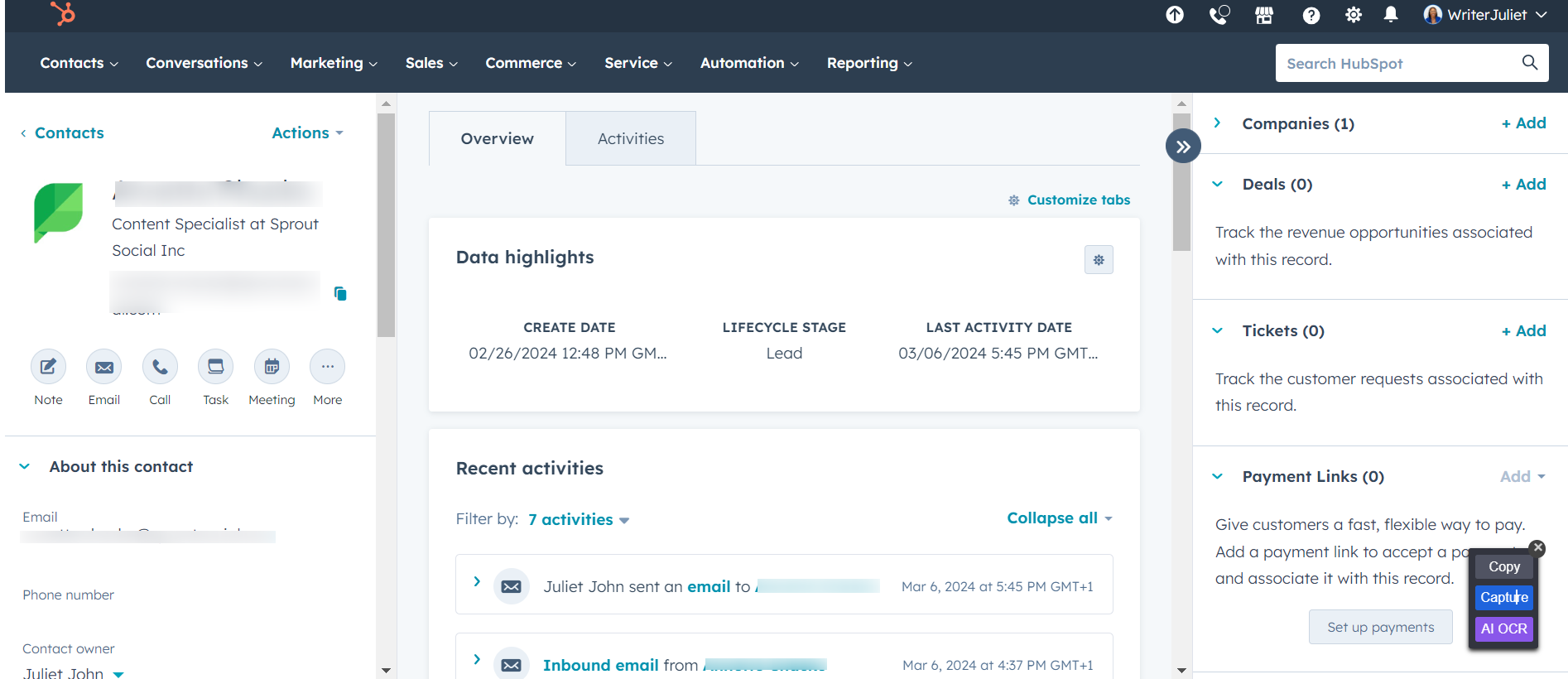The width and height of the screenshot is (1568, 679).
Task: Create a Task for this contact
Action: 215,367
